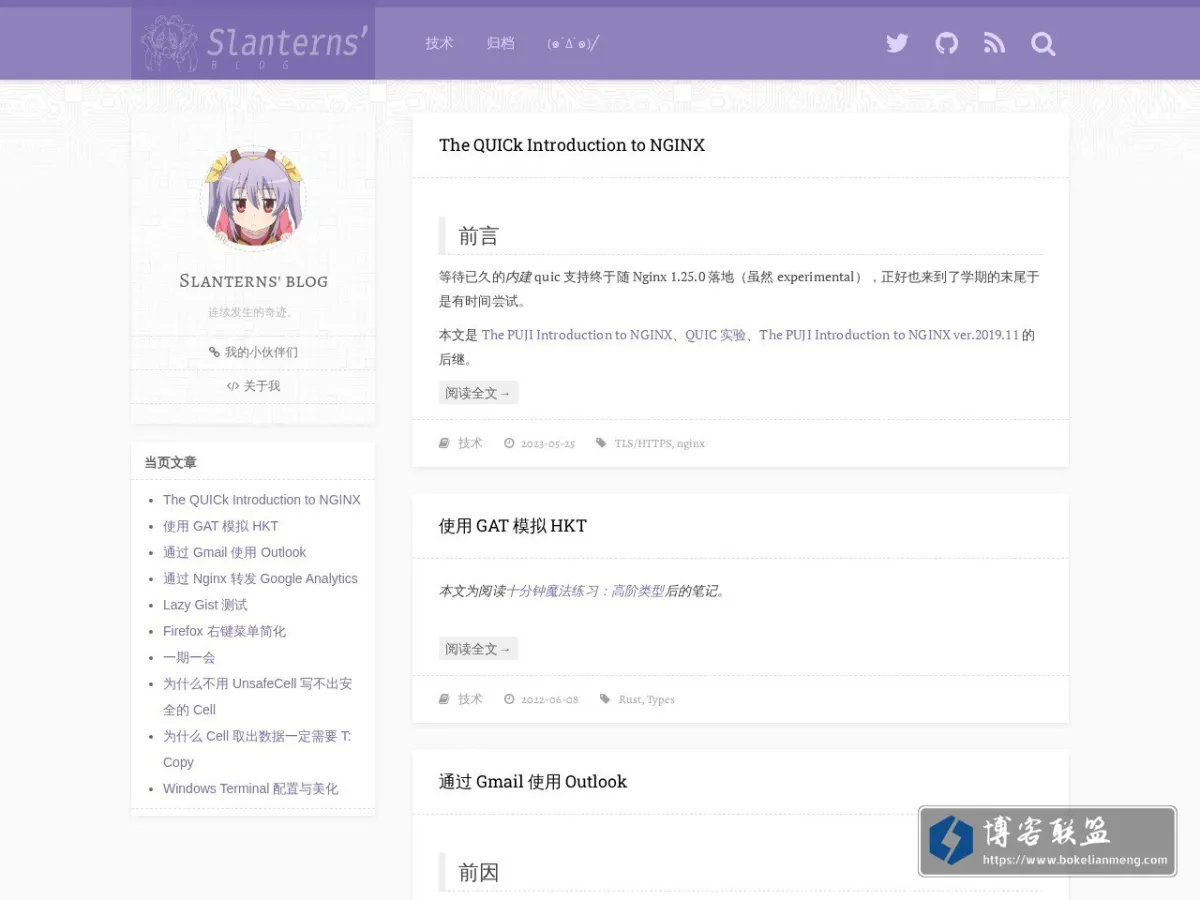Select sidebar item Lazy Gist 测试
The width and height of the screenshot is (1200, 900).
tap(205, 605)
